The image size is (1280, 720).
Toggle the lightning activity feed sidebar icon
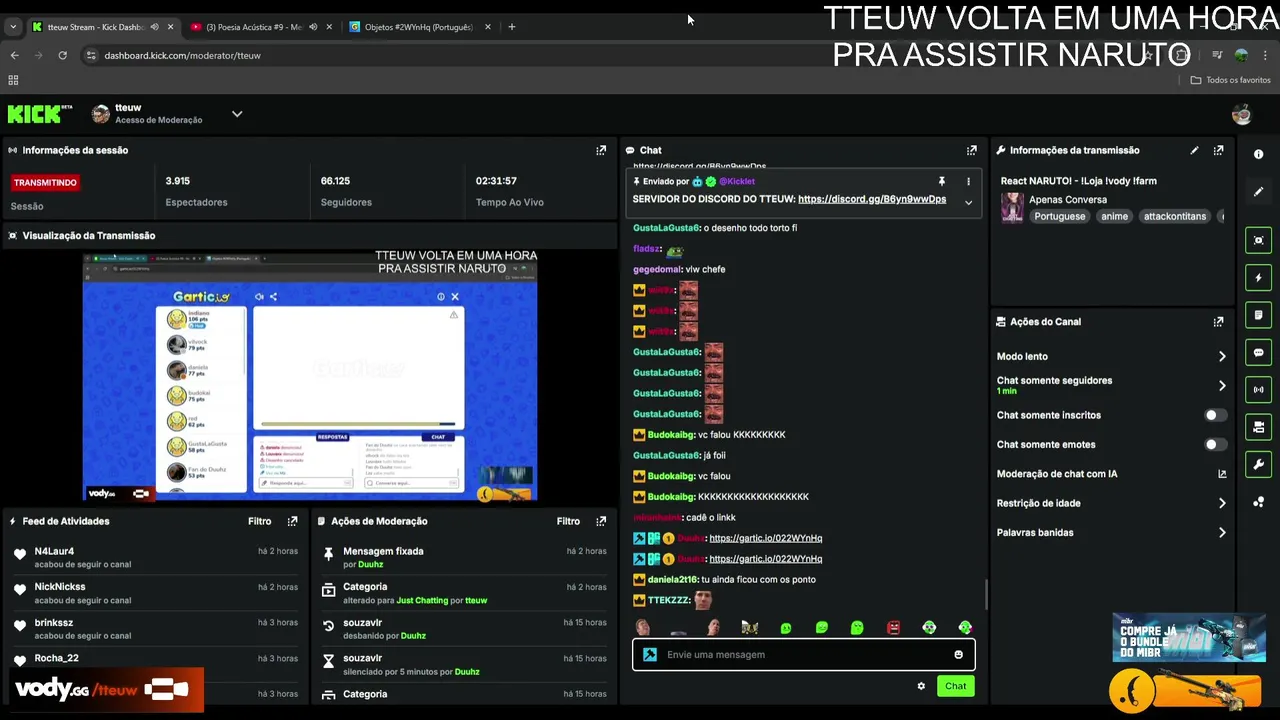point(1258,277)
